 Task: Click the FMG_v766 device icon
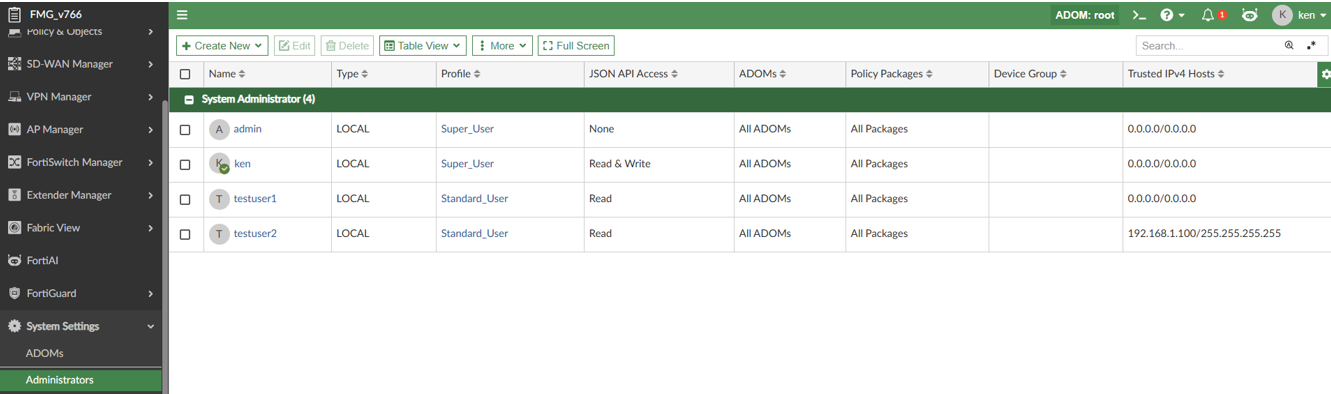click(14, 15)
